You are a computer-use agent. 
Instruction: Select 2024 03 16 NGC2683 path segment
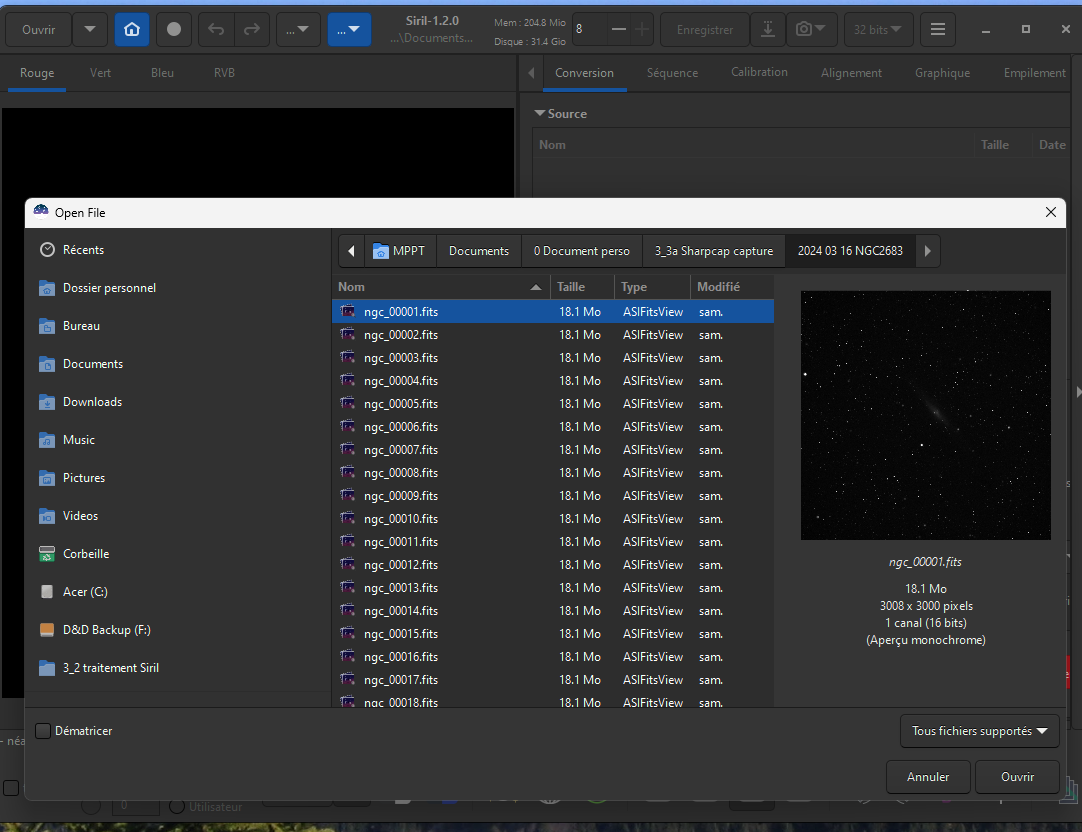[850, 251]
